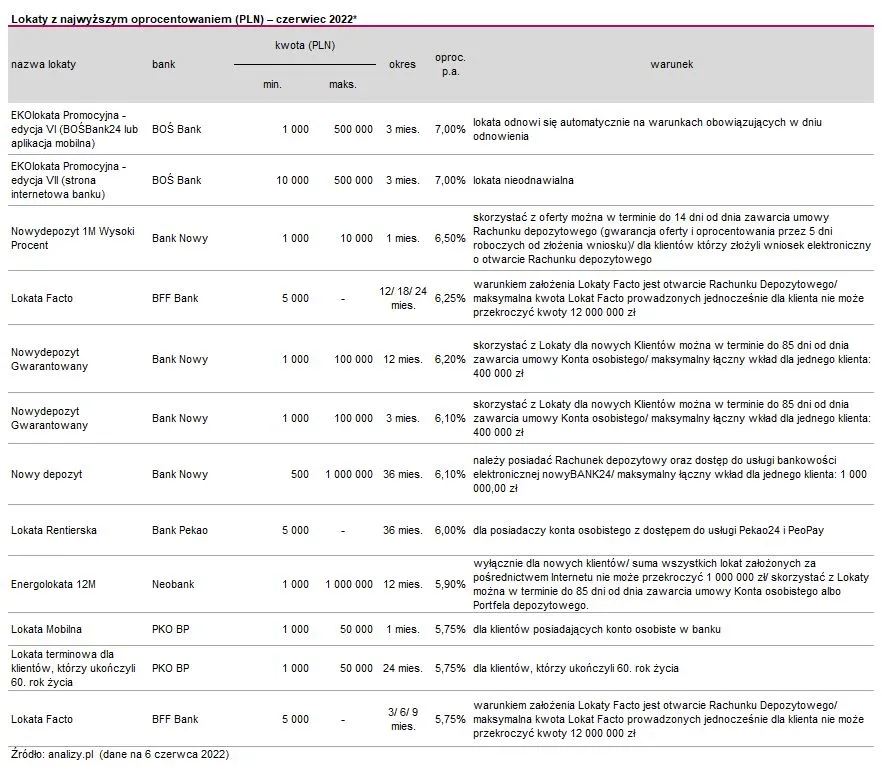
Task: Click maximum '10 000' in 1M Wysoki Procent row
Action: [357, 238]
